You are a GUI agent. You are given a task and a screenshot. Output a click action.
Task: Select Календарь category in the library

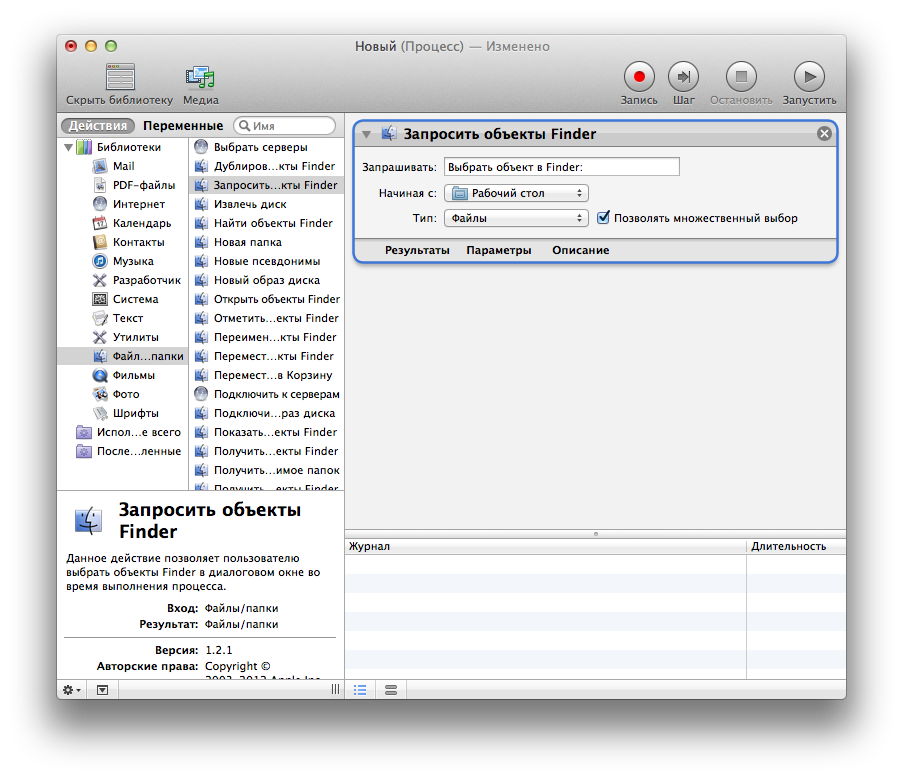point(141,223)
